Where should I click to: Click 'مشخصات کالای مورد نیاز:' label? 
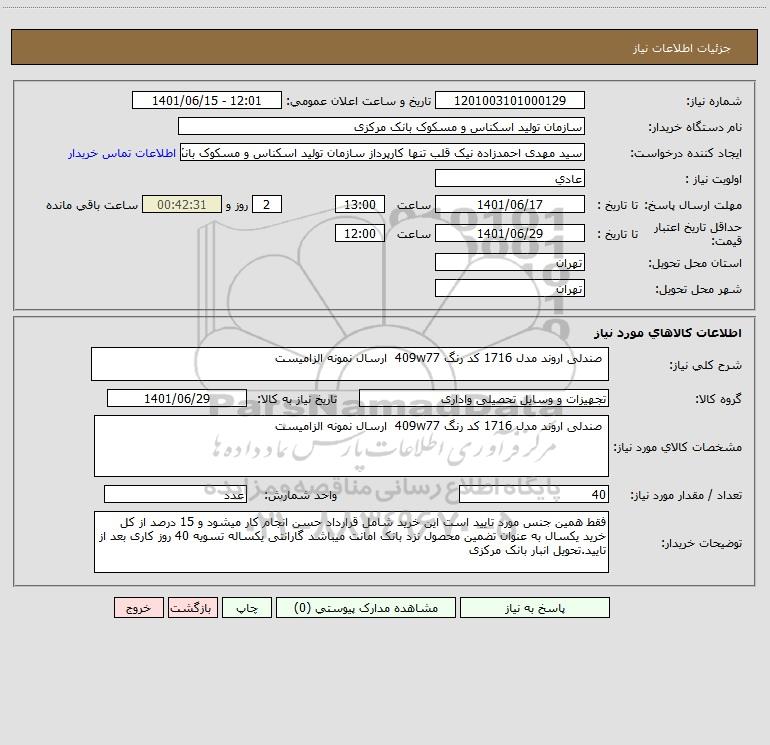click(678, 447)
